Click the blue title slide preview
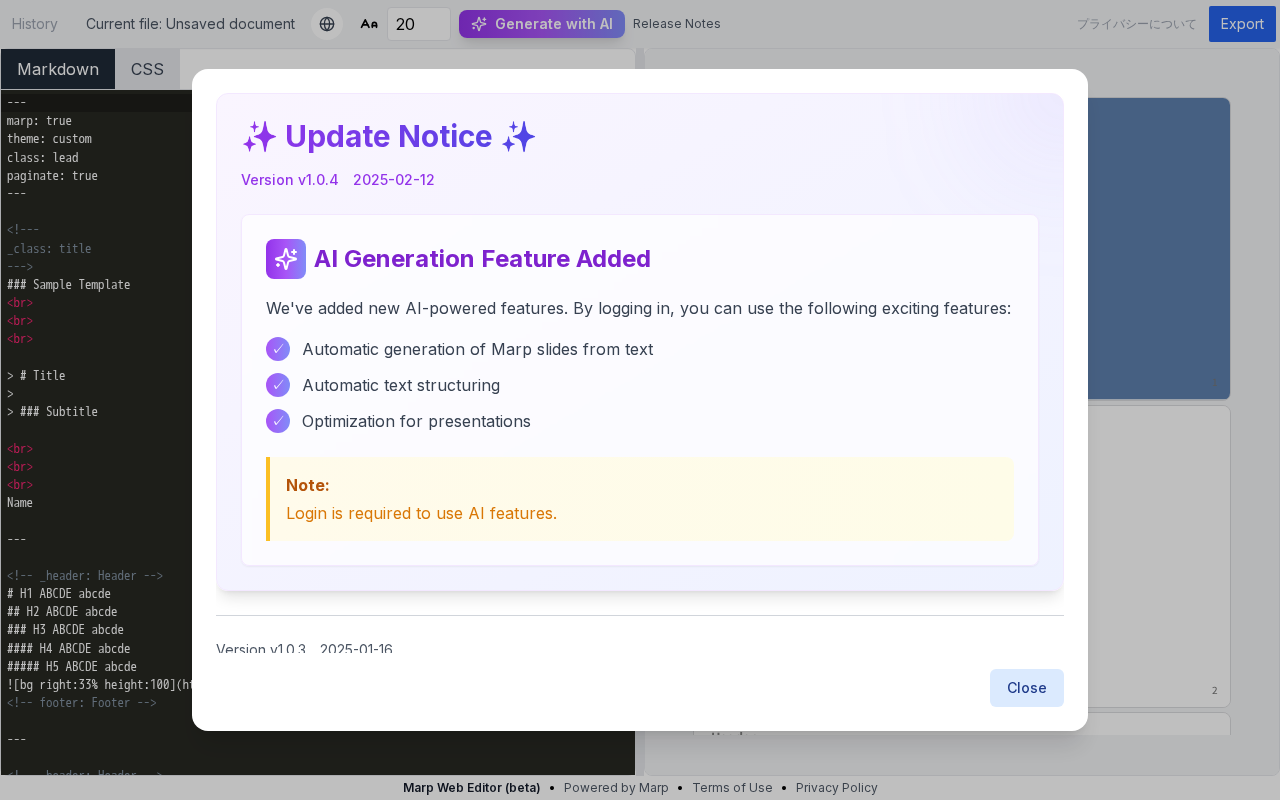 click(x=1158, y=248)
